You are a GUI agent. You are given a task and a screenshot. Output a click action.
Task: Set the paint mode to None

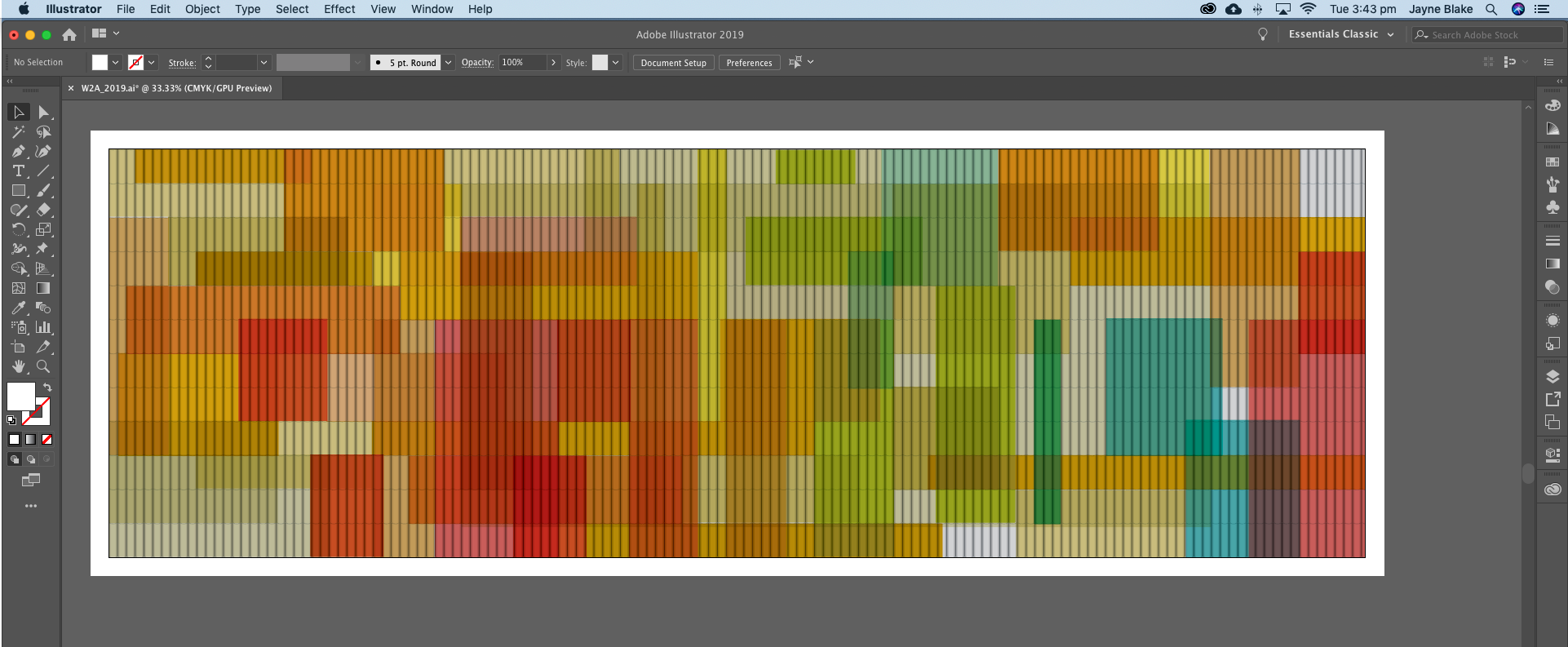point(47,440)
